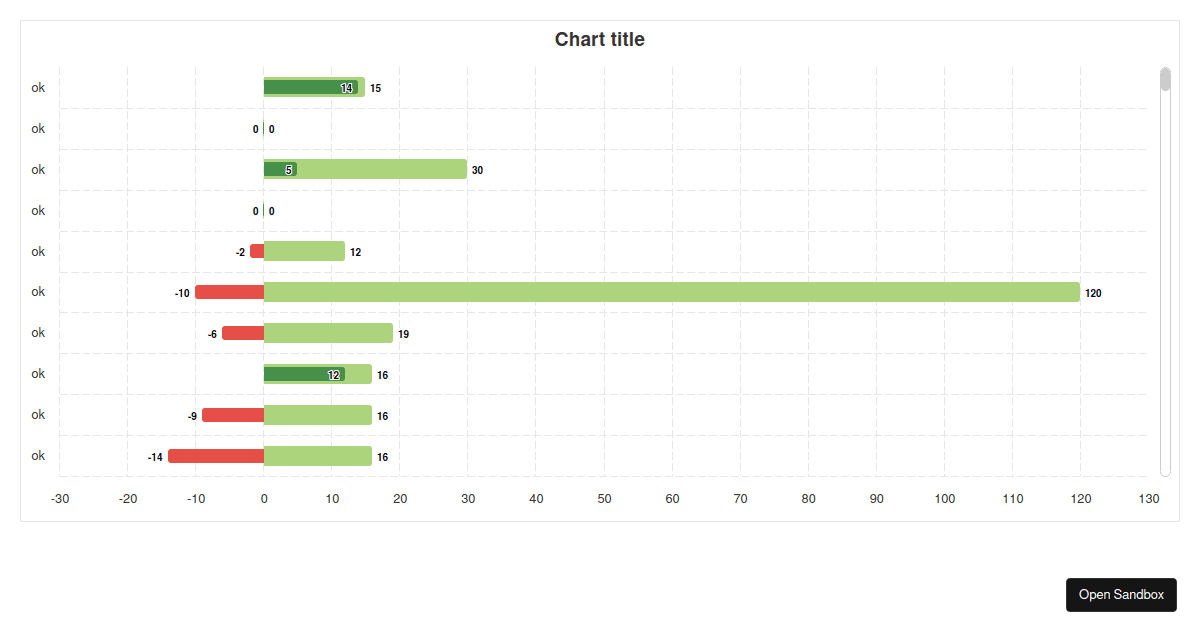Click the red bar labeled -14

click(215, 455)
